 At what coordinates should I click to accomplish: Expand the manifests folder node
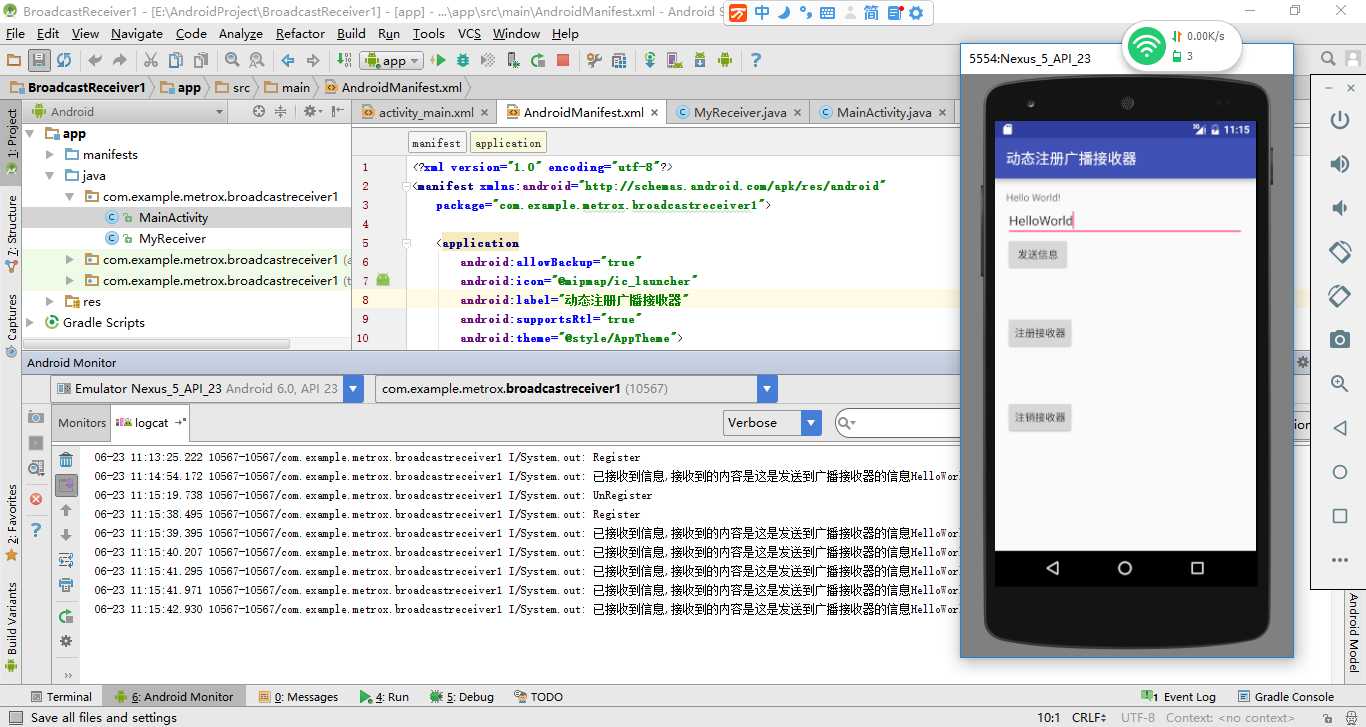click(50, 154)
